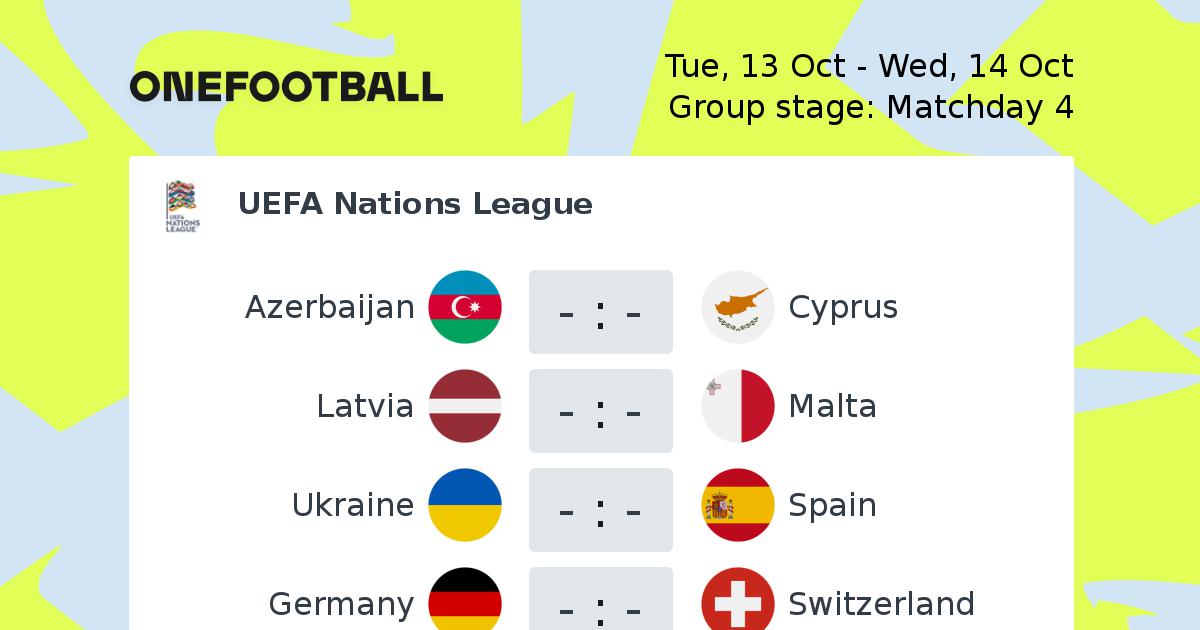The width and height of the screenshot is (1200, 630).
Task: Click the Azerbaijan team name
Action: 330,308
